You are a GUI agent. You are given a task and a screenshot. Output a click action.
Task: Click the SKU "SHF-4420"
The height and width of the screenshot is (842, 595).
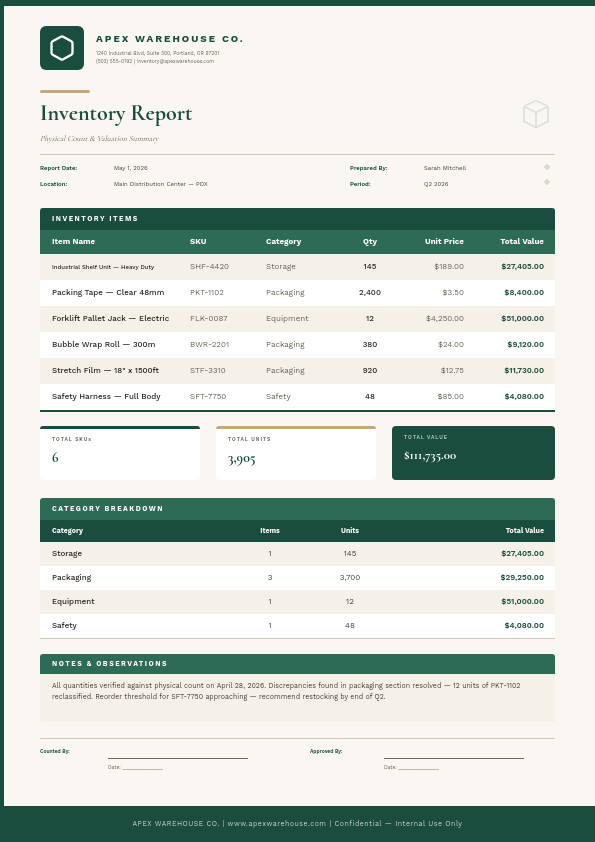(x=209, y=266)
